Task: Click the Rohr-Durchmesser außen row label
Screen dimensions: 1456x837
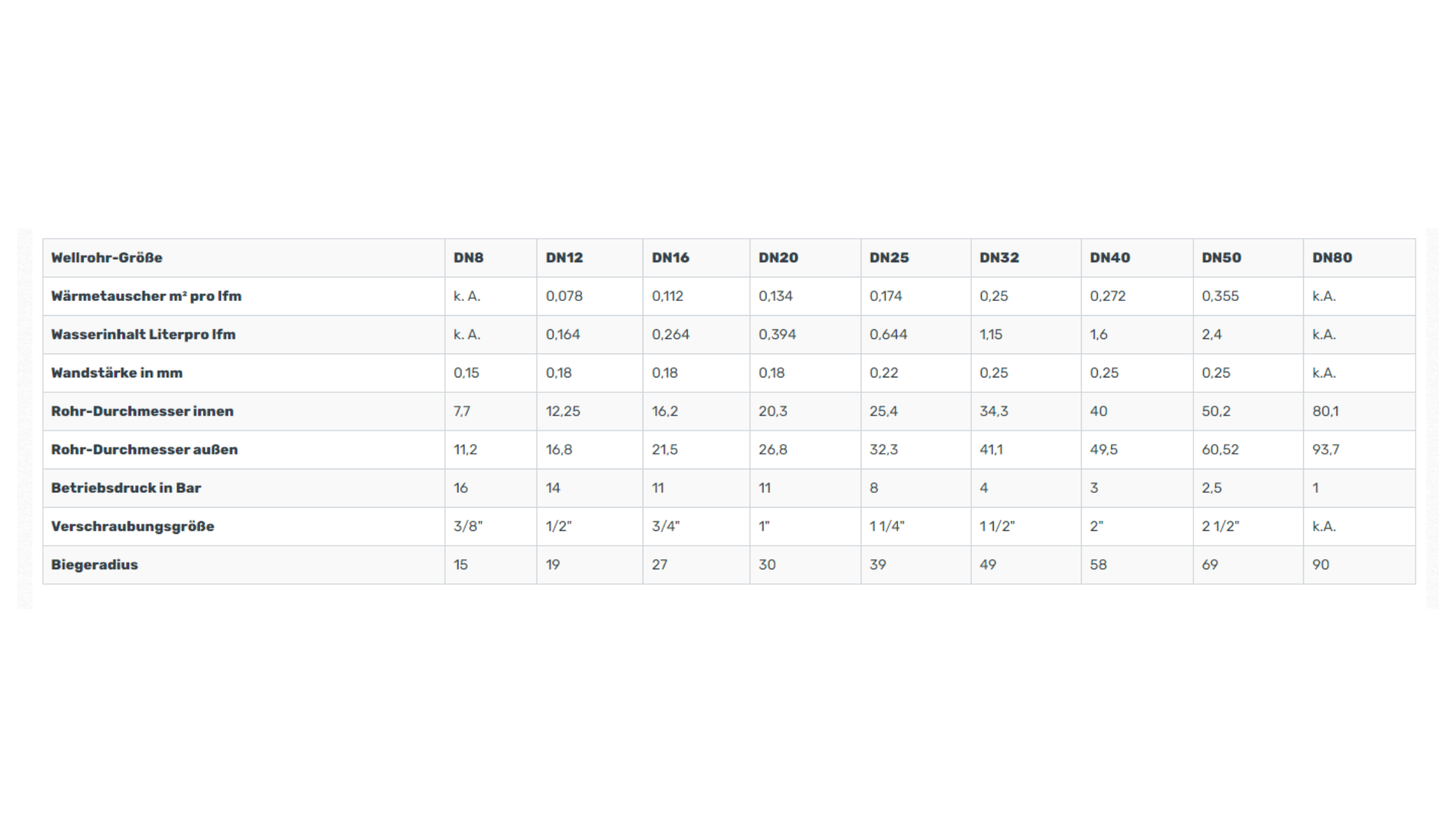Action: point(144,450)
